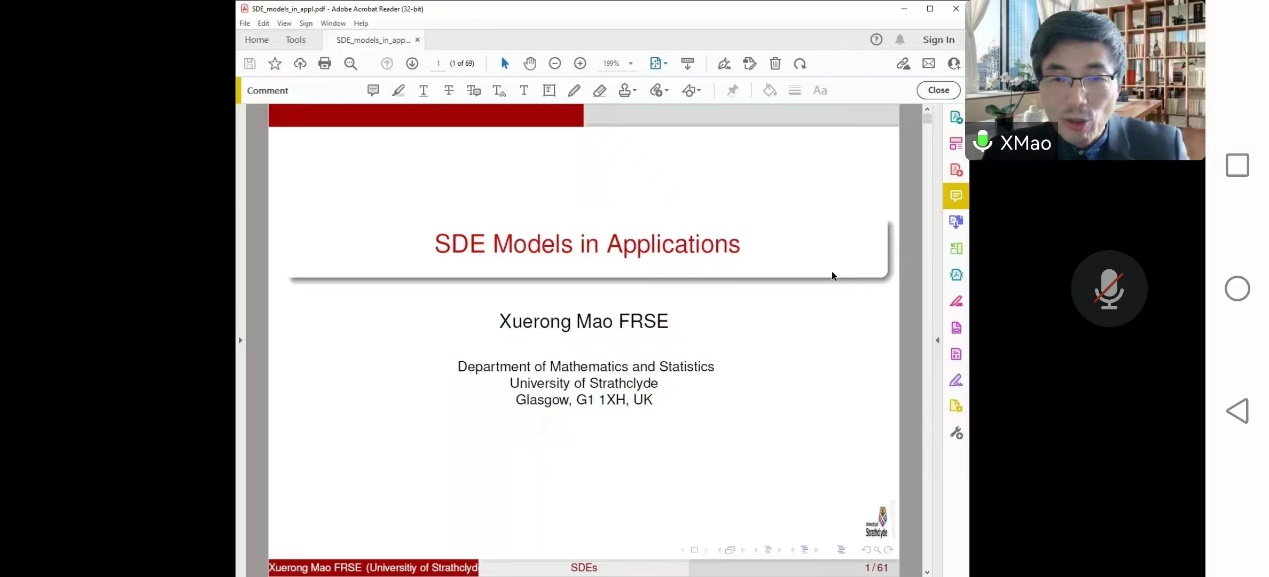Choose the strikethrough text tool
This screenshot has height=577, width=1269.
coord(449,90)
